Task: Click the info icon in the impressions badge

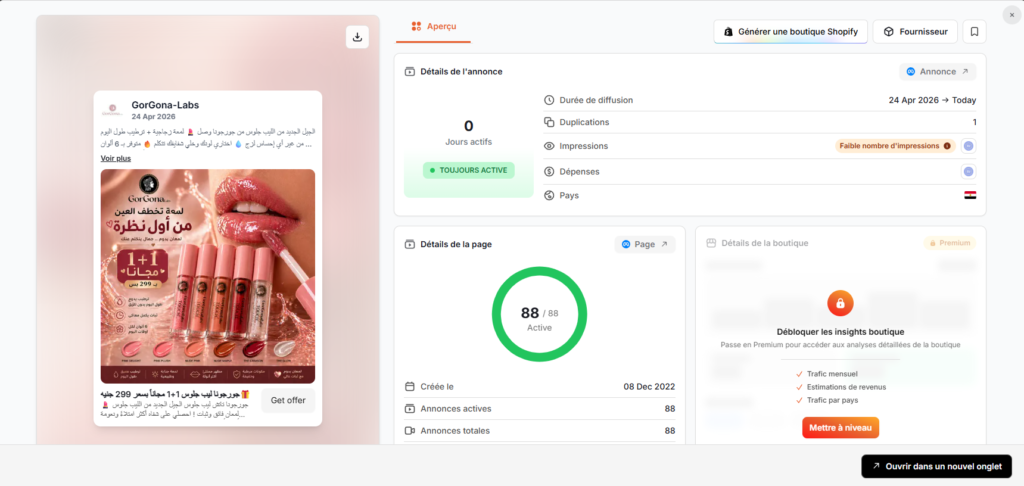Action: pyautogui.click(x=947, y=146)
